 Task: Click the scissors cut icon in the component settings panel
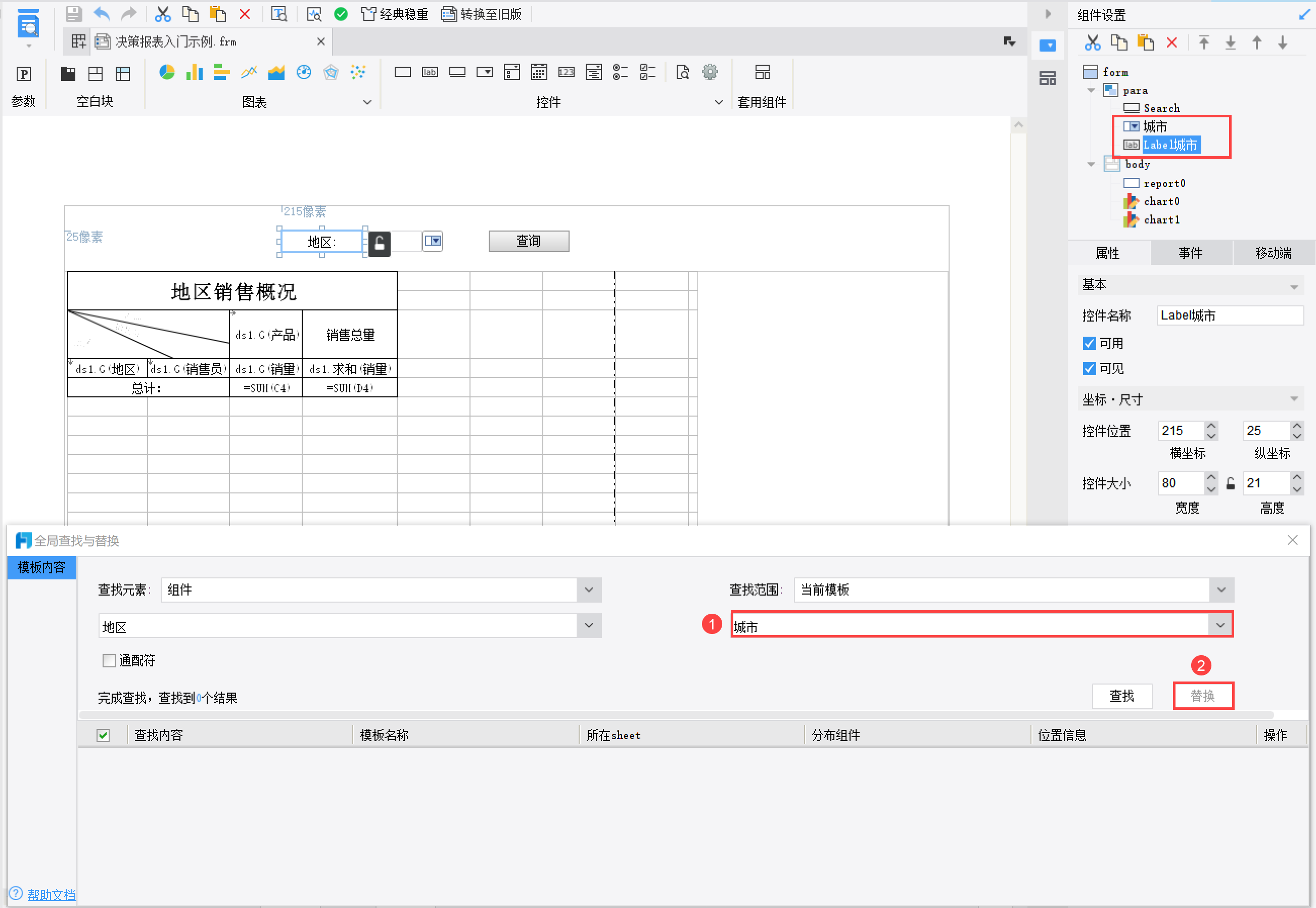click(x=1093, y=42)
